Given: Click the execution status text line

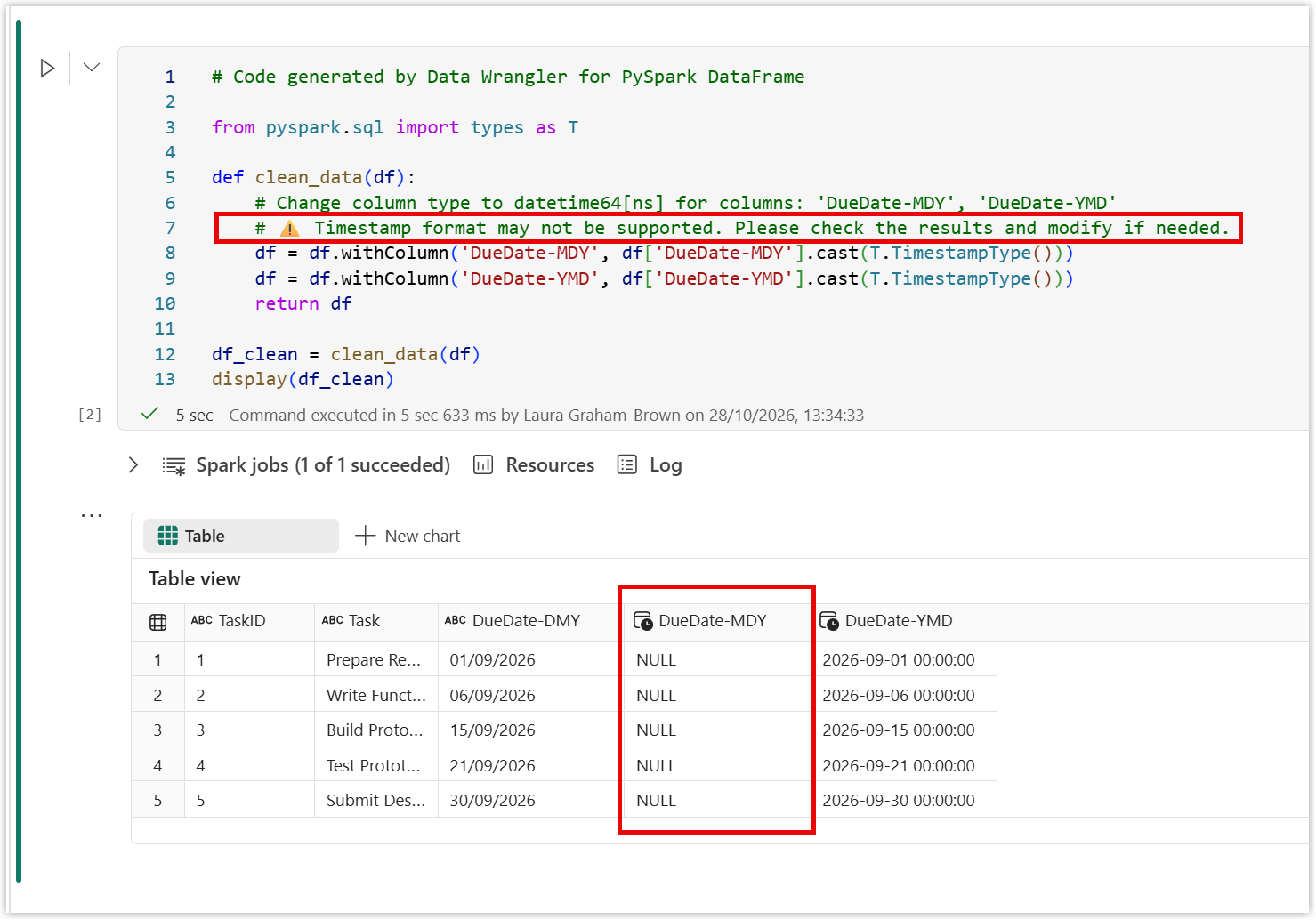Looking at the screenshot, I should click(520, 415).
